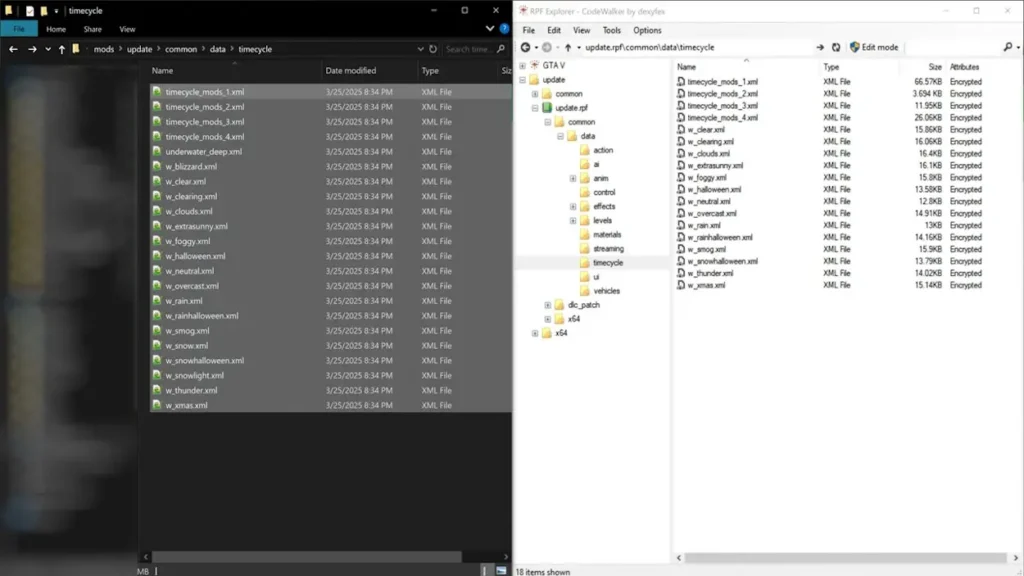
Task: Switch to the View tab in File Explorer
Action: click(127, 29)
